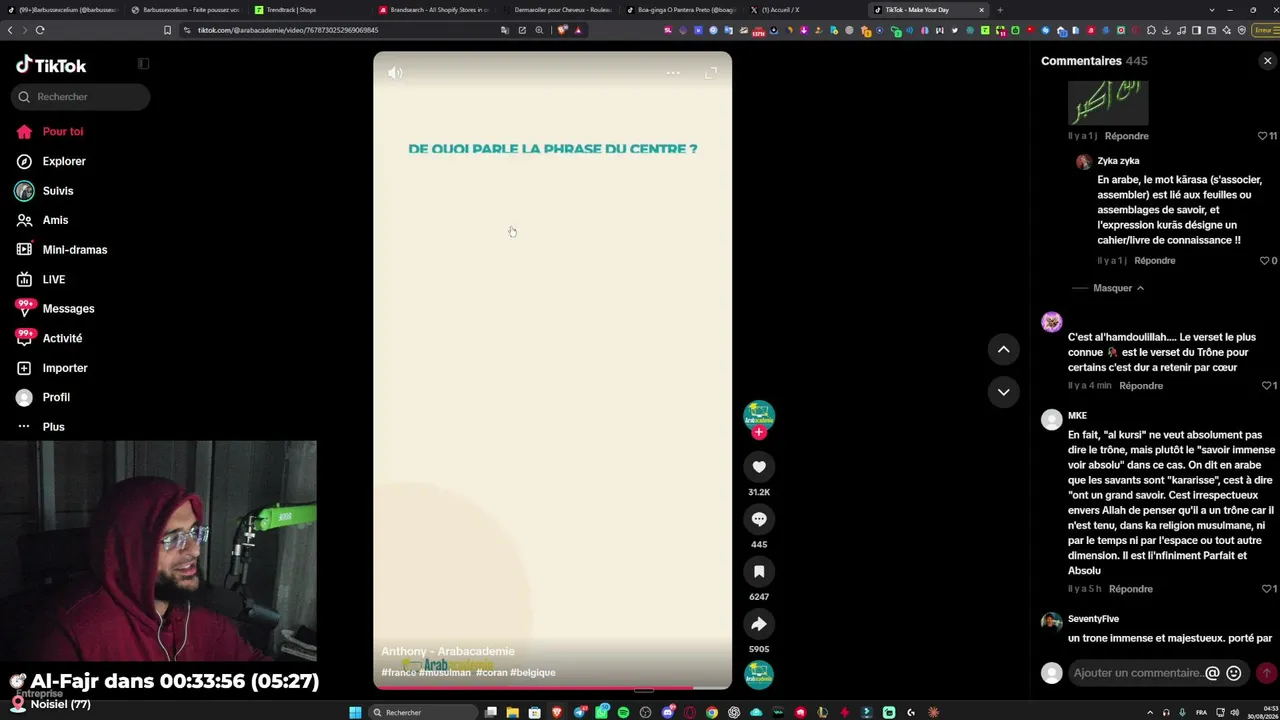Post comment with red arrow button
The image size is (1280, 720).
click(x=1266, y=673)
